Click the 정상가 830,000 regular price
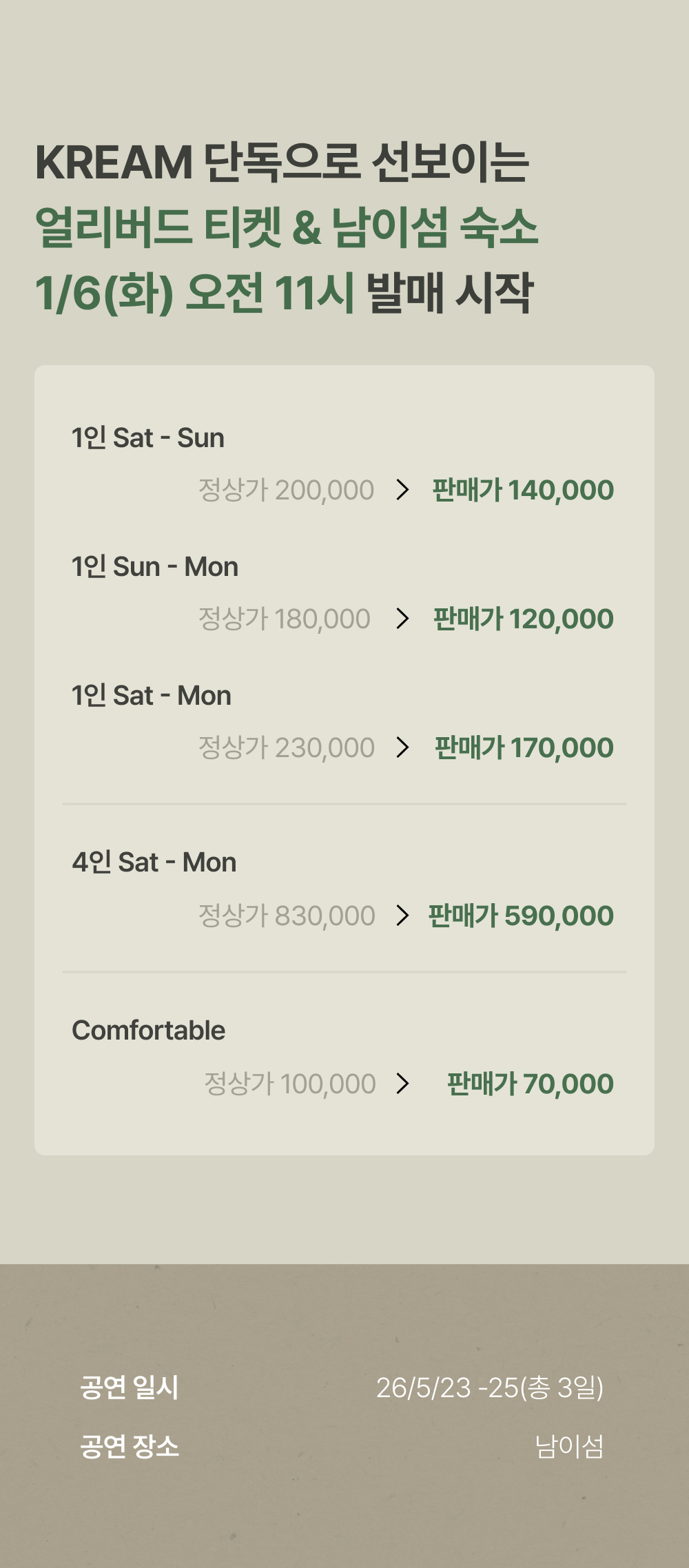 [287, 916]
